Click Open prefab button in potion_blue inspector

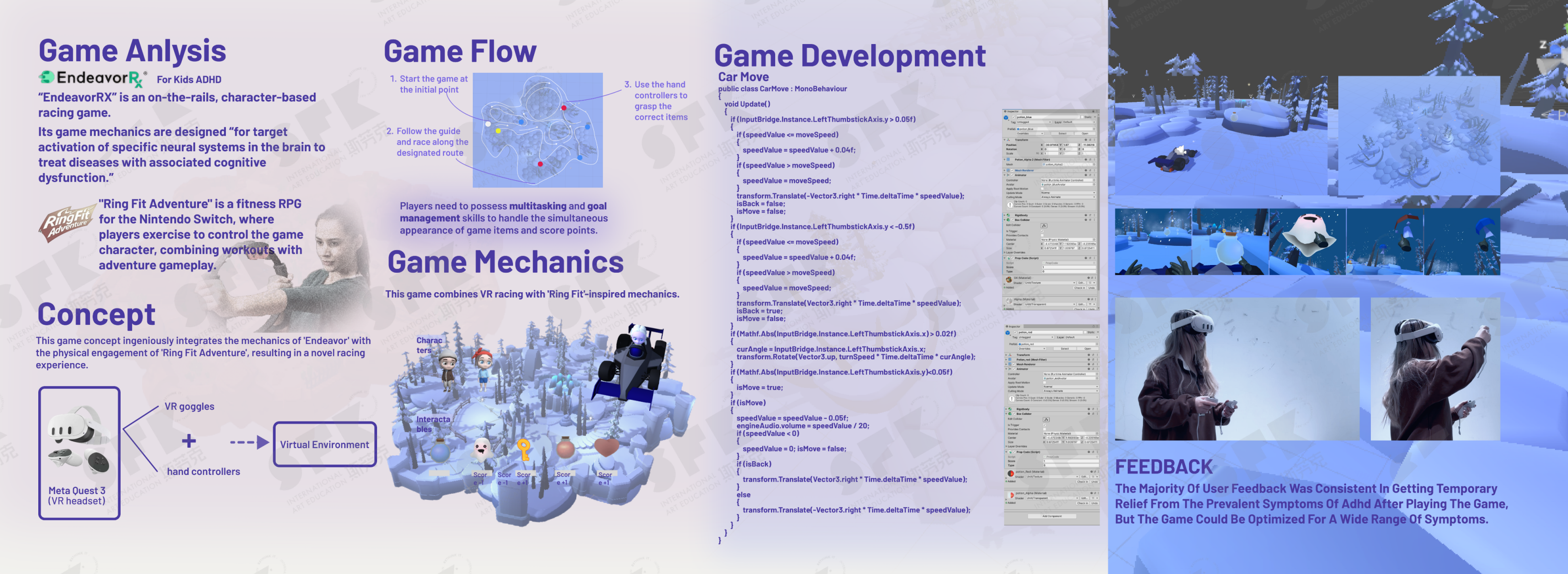tap(1085, 134)
